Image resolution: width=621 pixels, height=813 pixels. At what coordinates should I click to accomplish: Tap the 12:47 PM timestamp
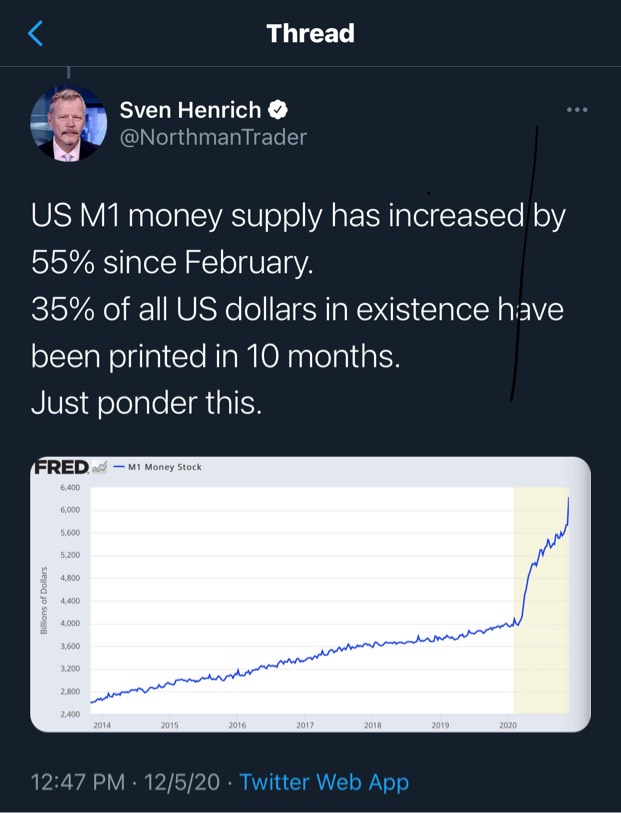pyautogui.click(x=78, y=782)
